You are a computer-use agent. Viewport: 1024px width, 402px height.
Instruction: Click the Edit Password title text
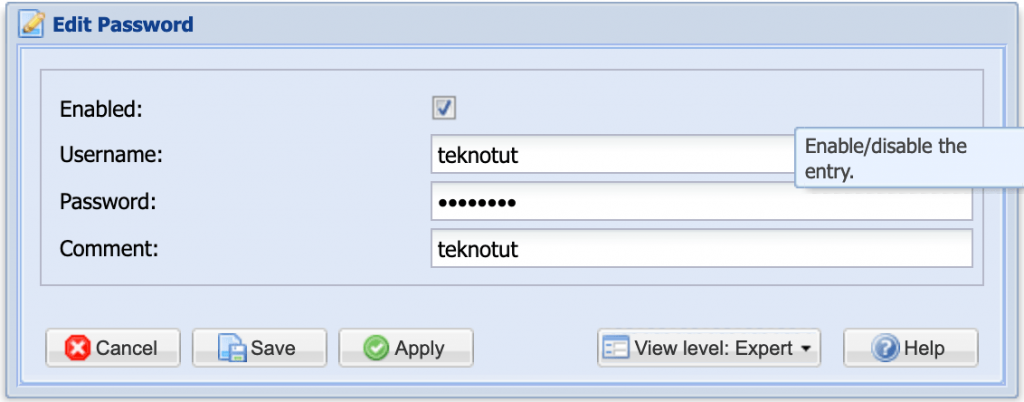[123, 23]
